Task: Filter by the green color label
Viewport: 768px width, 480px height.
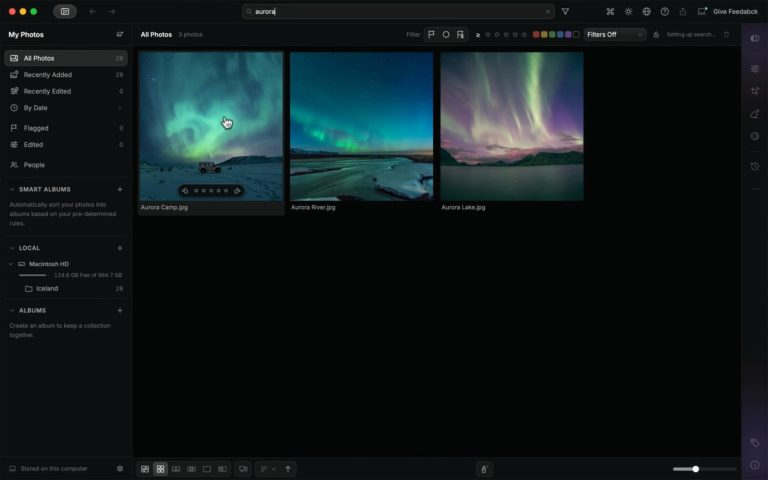Action: pyautogui.click(x=552, y=34)
